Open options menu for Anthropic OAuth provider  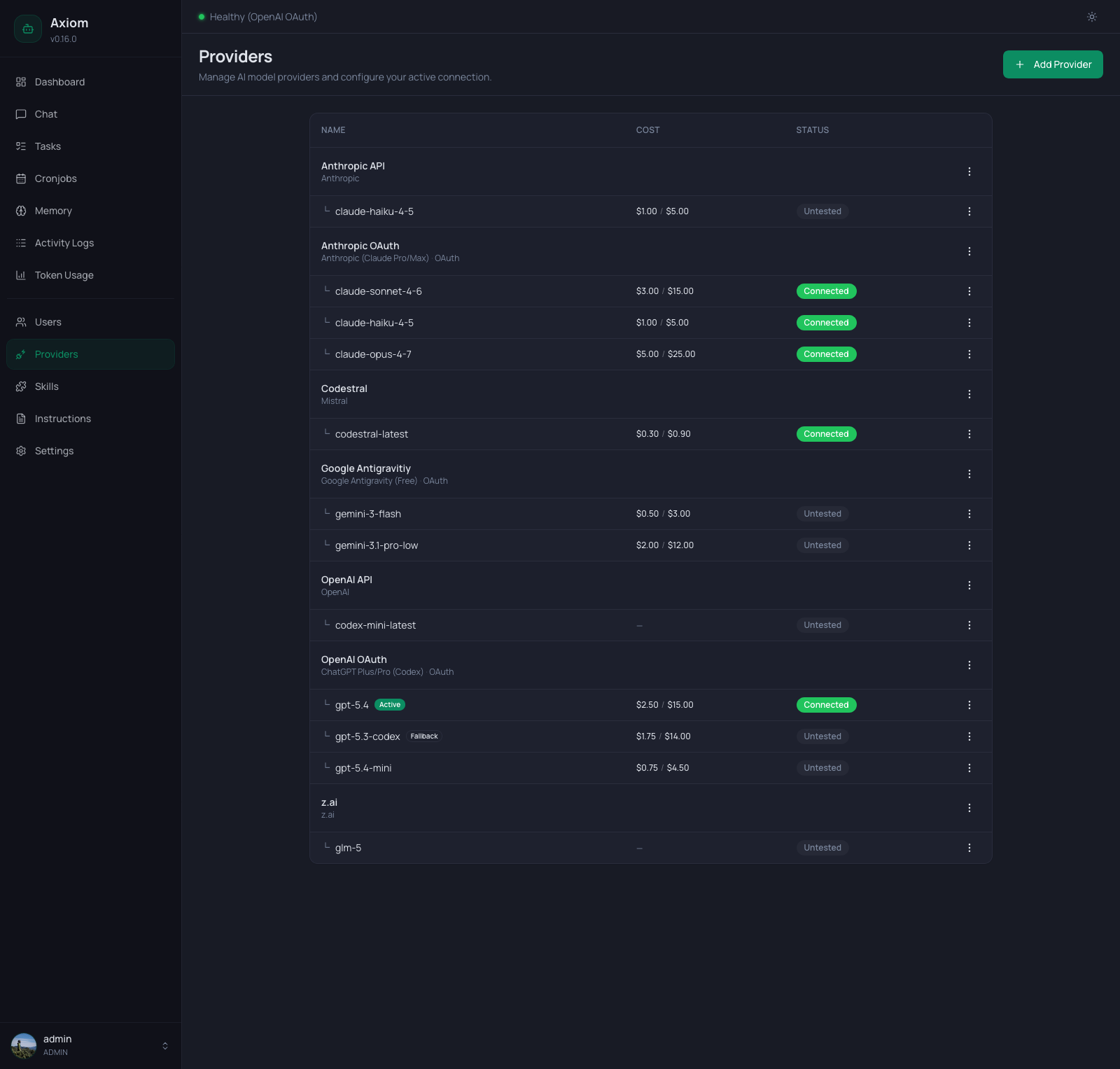point(969,251)
